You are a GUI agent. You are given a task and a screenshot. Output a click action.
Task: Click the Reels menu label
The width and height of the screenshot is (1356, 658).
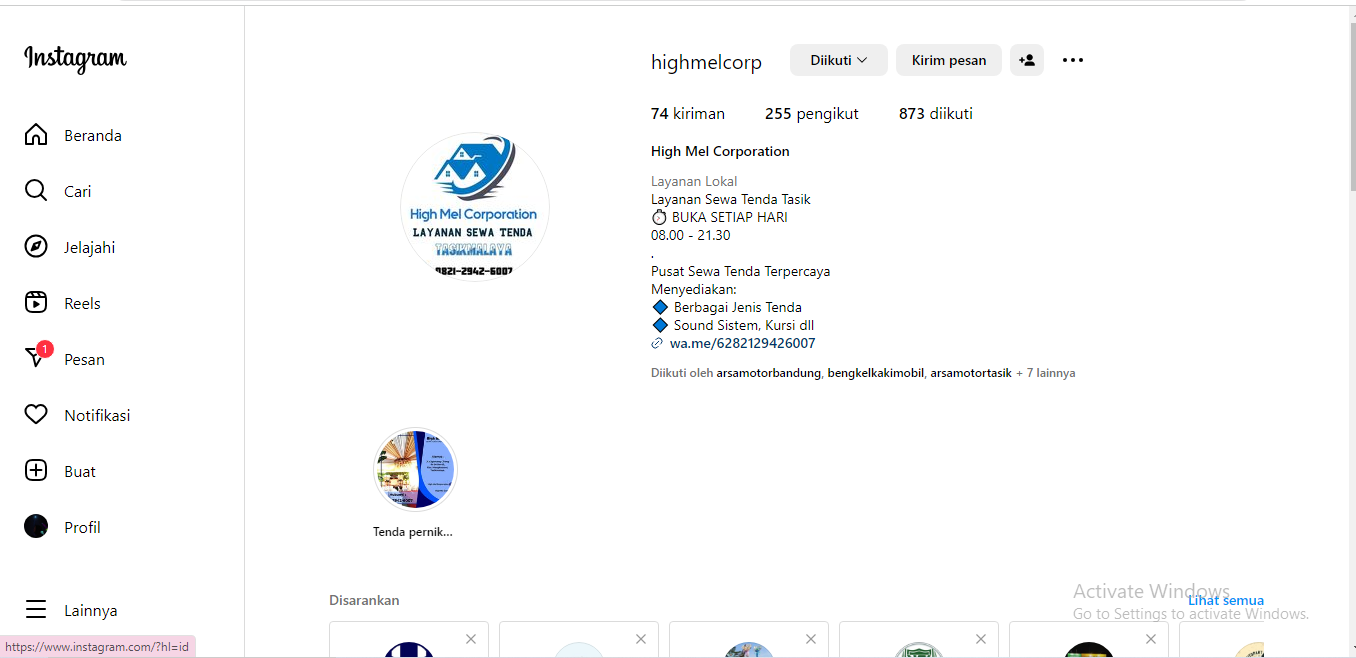pyautogui.click(x=82, y=303)
